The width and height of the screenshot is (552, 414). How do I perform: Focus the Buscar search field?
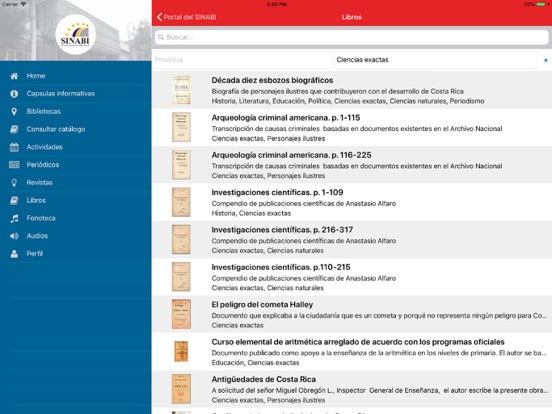tap(352, 37)
